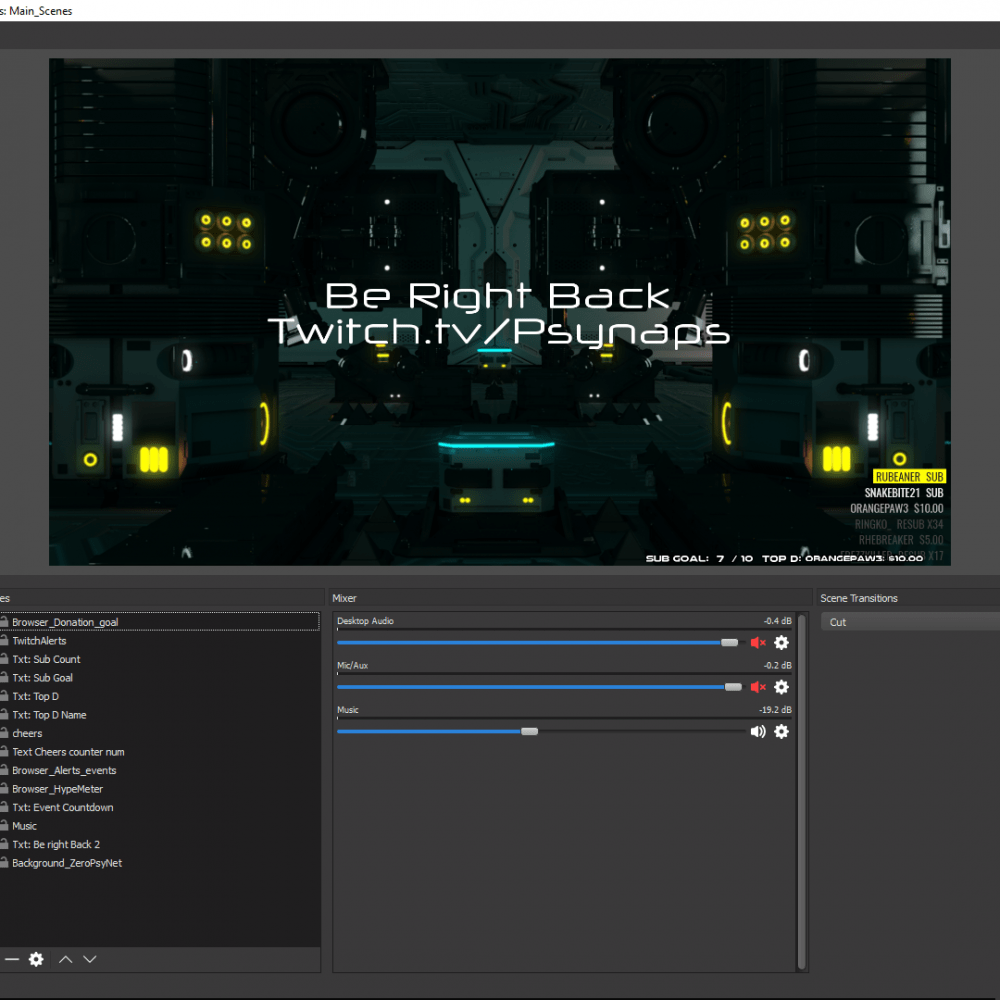1000x1000 pixels.
Task: Toggle the lock on Txt: Sub Goal source
Action: (x=3, y=677)
